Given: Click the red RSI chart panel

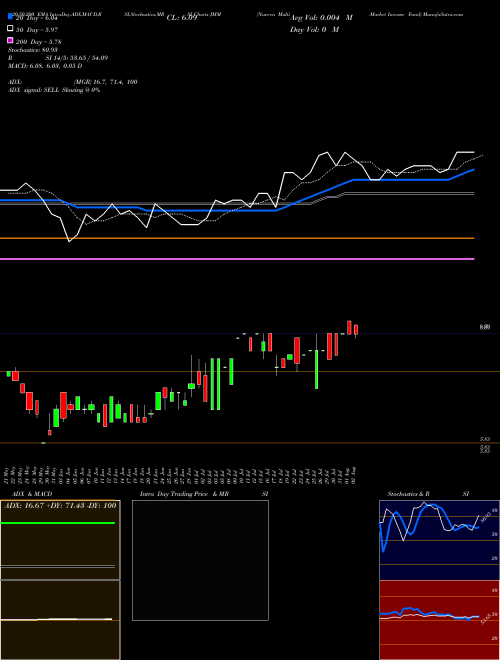Looking at the screenshot, I should (439, 620).
